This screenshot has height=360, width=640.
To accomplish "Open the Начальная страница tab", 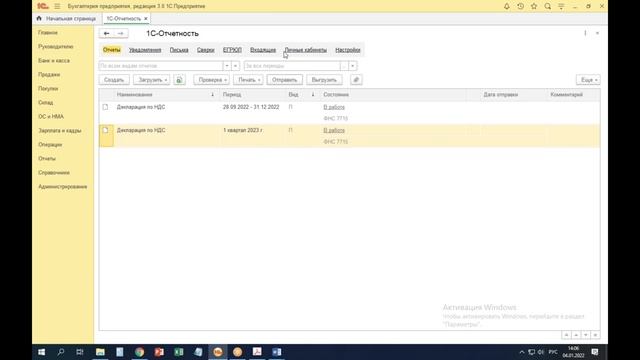I will [x=67, y=18].
